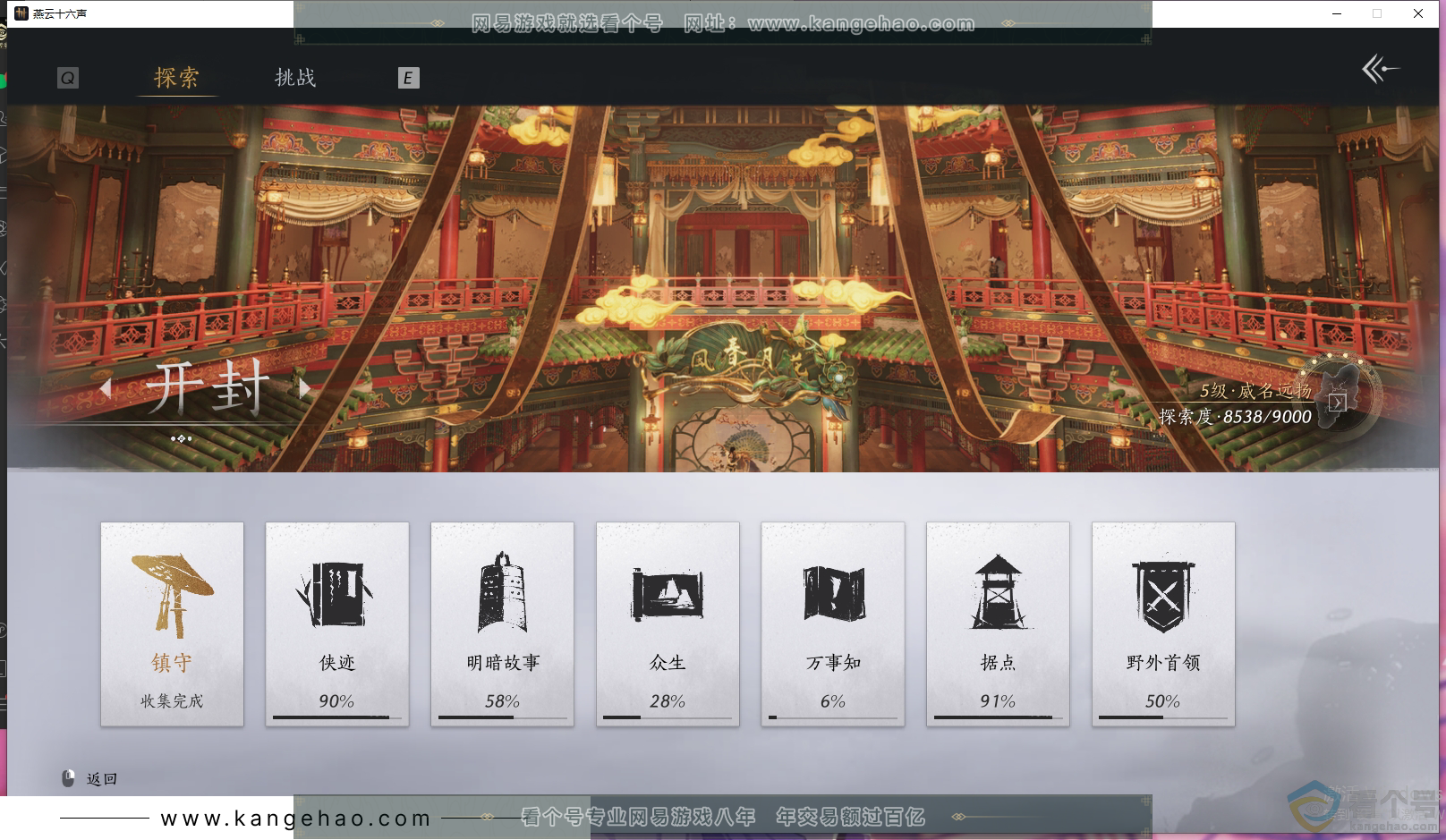Open the 镇守 straw hat card icon
The height and width of the screenshot is (840, 1446).
[172, 593]
